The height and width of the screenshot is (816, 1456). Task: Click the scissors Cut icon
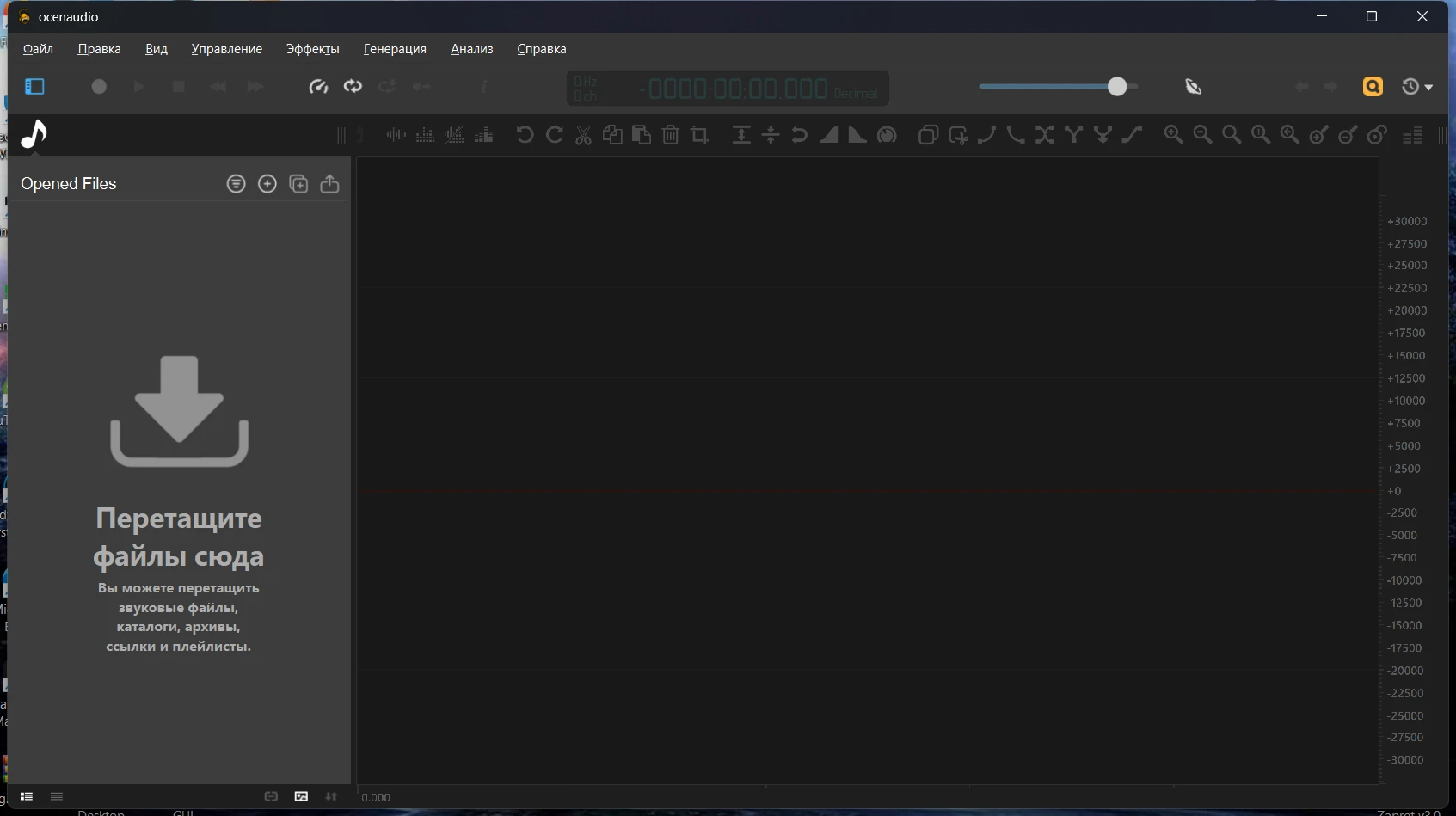583,135
